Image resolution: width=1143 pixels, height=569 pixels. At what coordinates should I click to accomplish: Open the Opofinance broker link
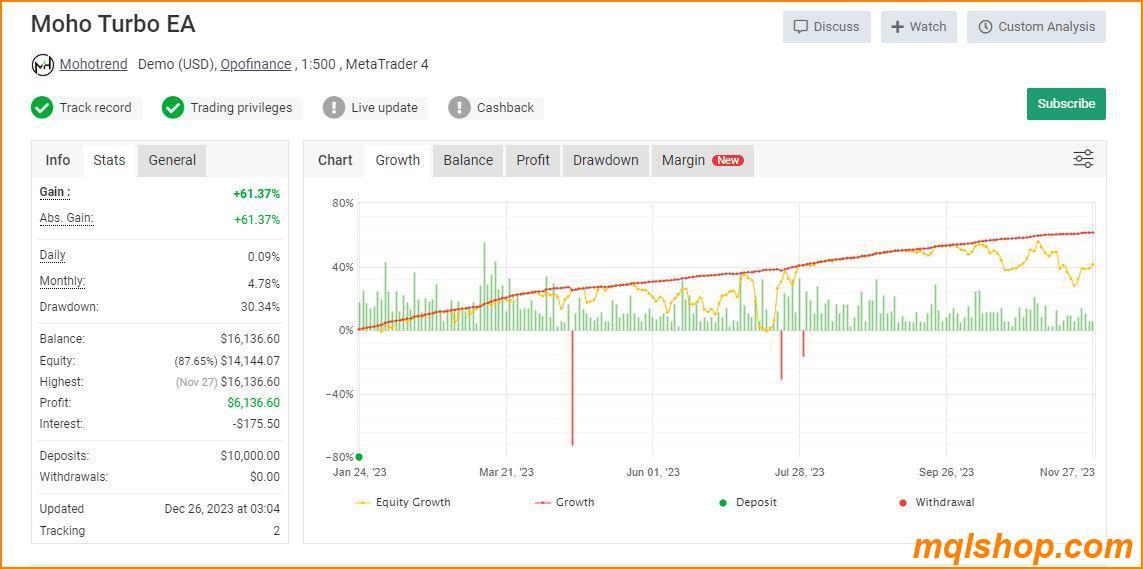coord(256,64)
